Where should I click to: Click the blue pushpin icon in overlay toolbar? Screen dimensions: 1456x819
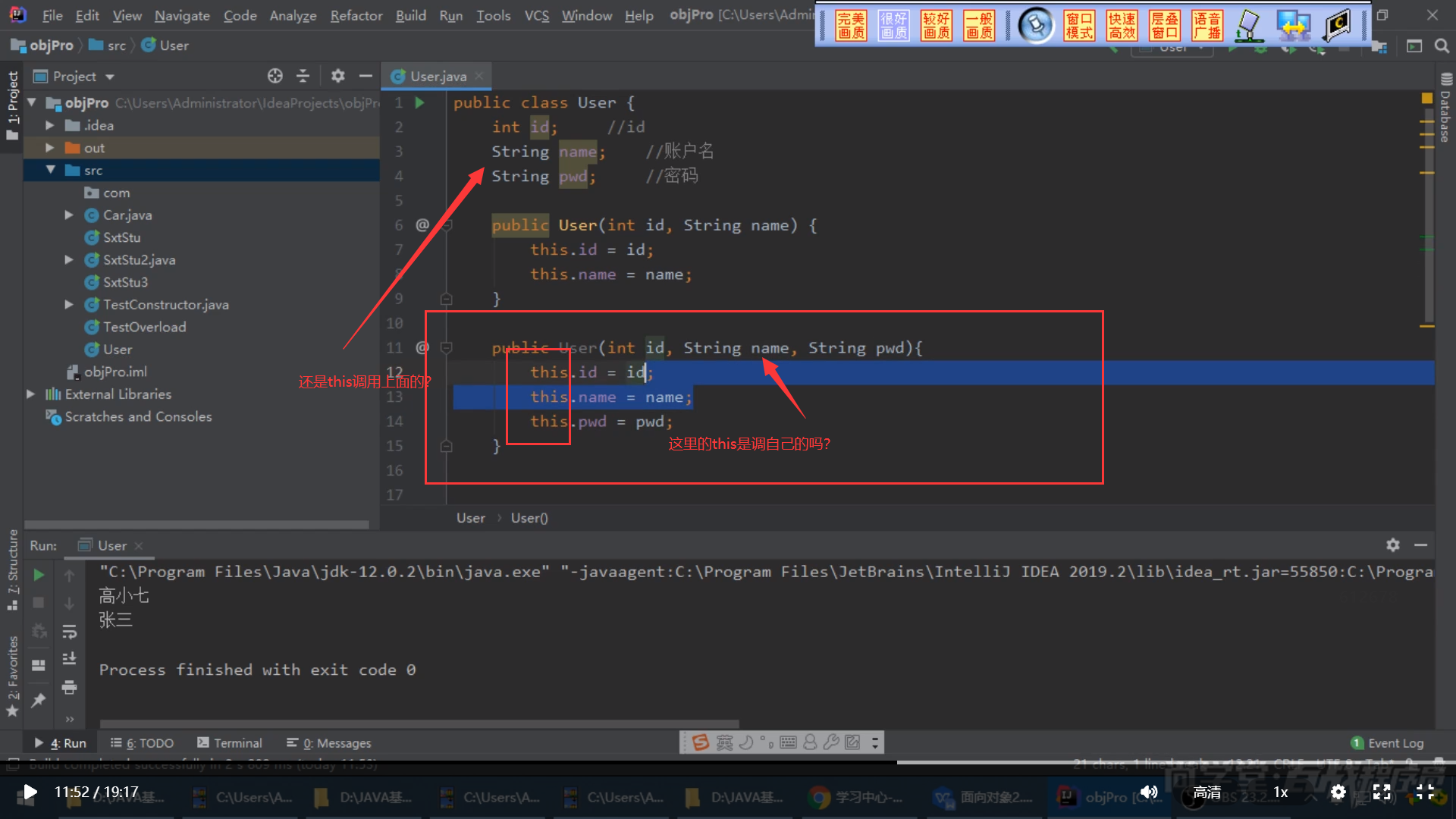1035,26
